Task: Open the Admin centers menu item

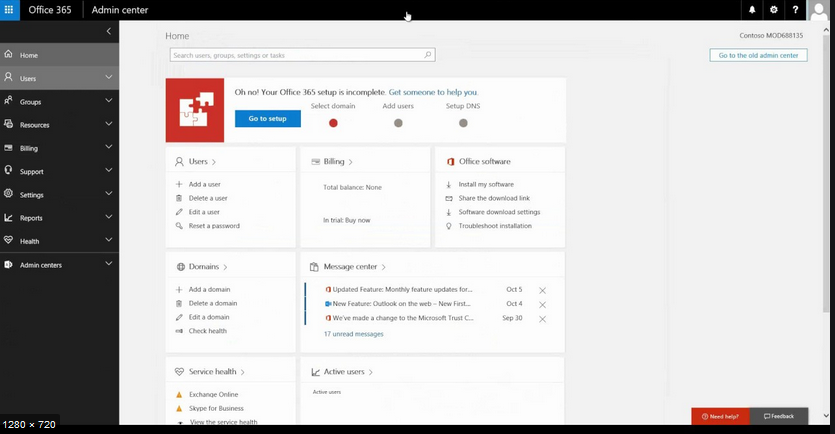Action: pyautogui.click(x=59, y=265)
